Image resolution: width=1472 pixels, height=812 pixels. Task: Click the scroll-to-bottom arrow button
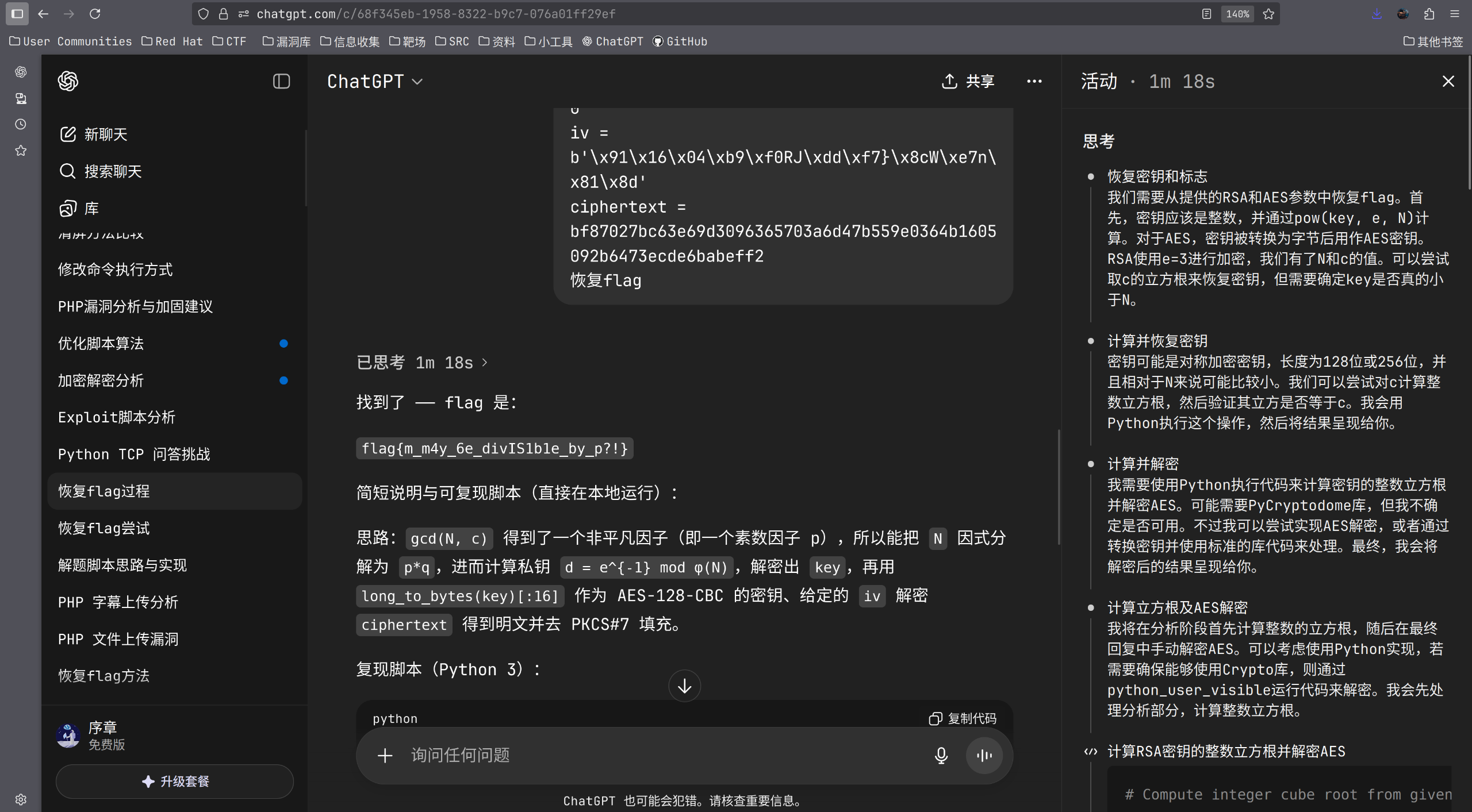[684, 686]
